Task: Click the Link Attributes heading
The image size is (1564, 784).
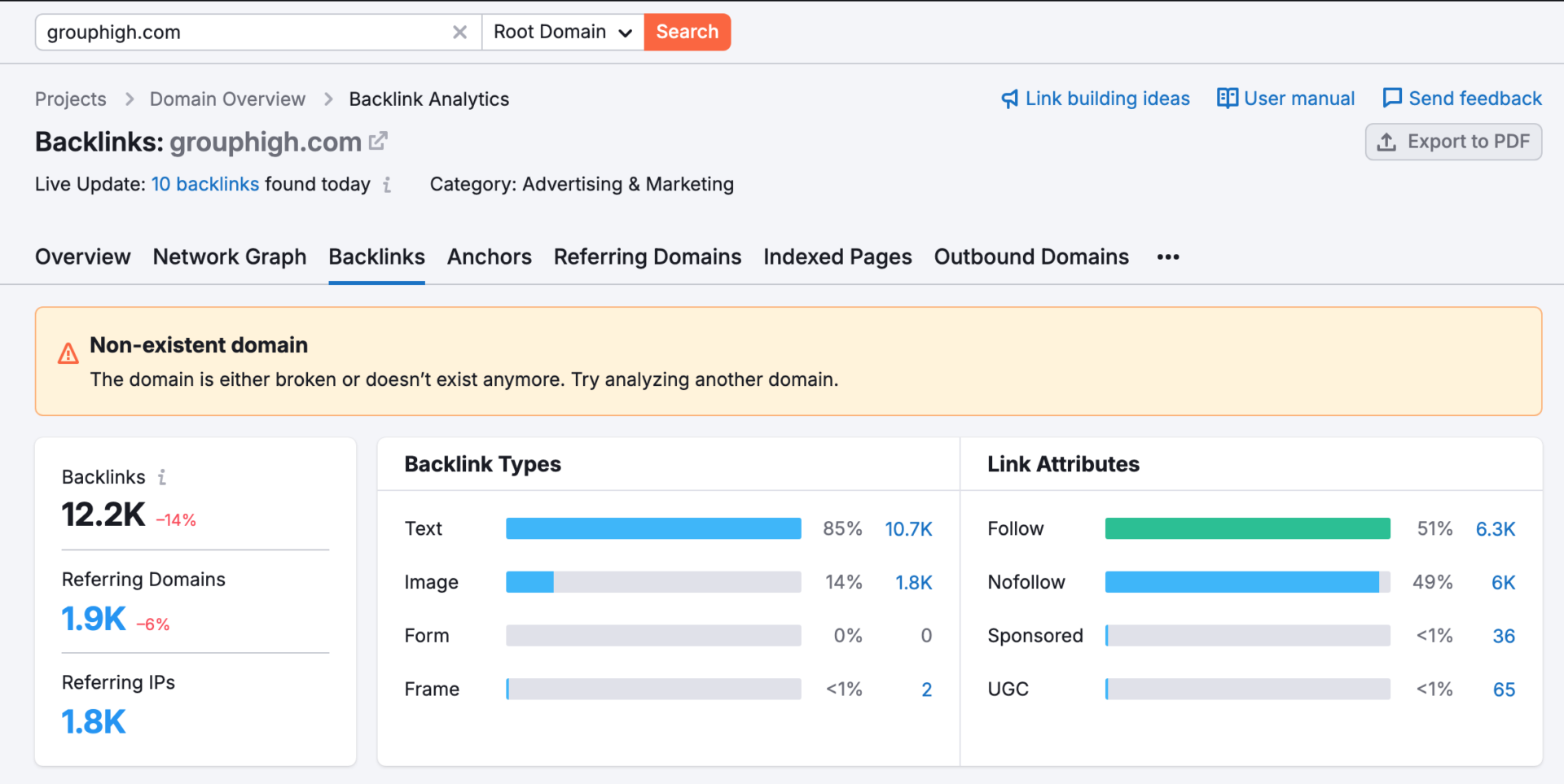Action: [x=1063, y=464]
